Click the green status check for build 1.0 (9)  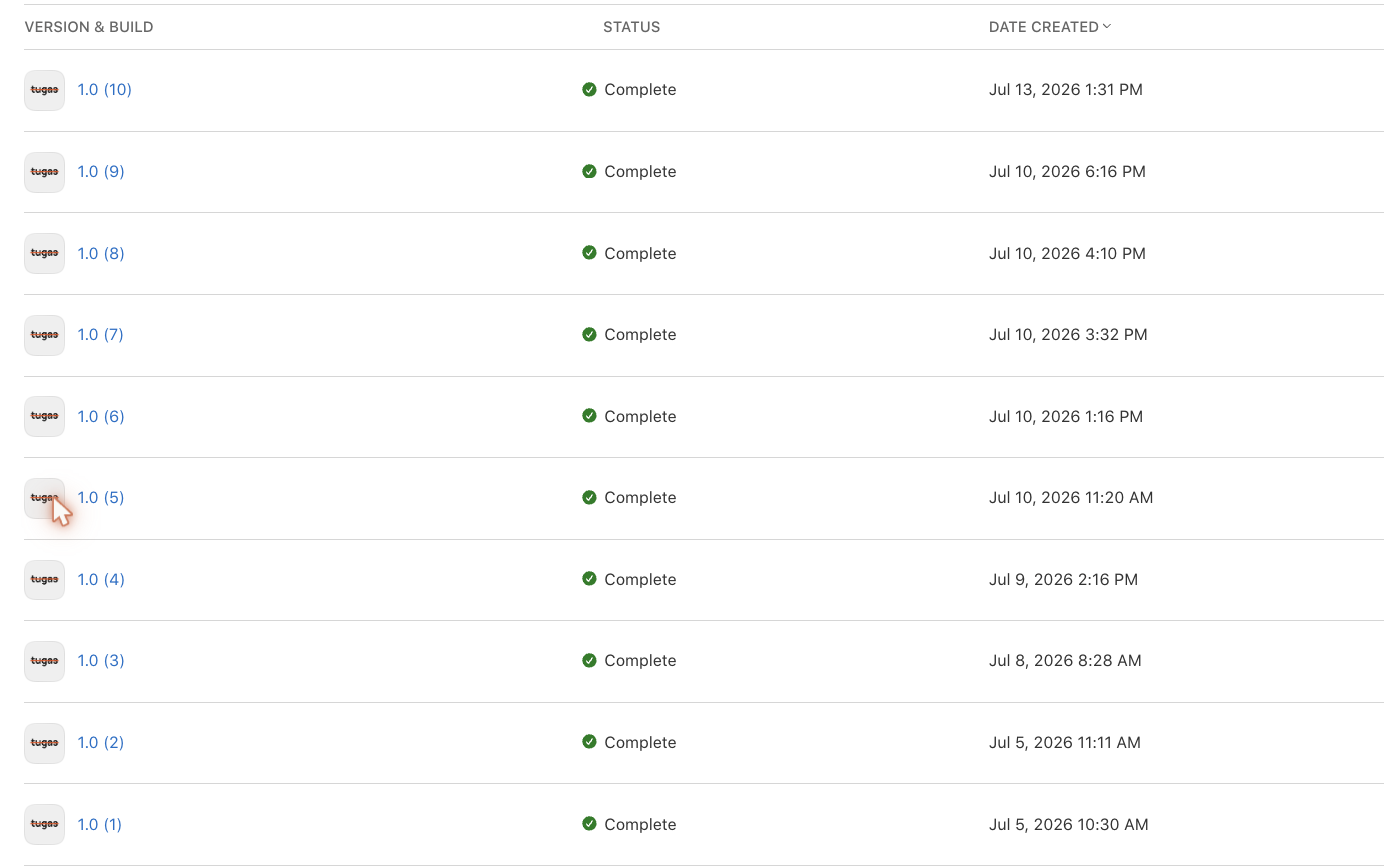589,171
